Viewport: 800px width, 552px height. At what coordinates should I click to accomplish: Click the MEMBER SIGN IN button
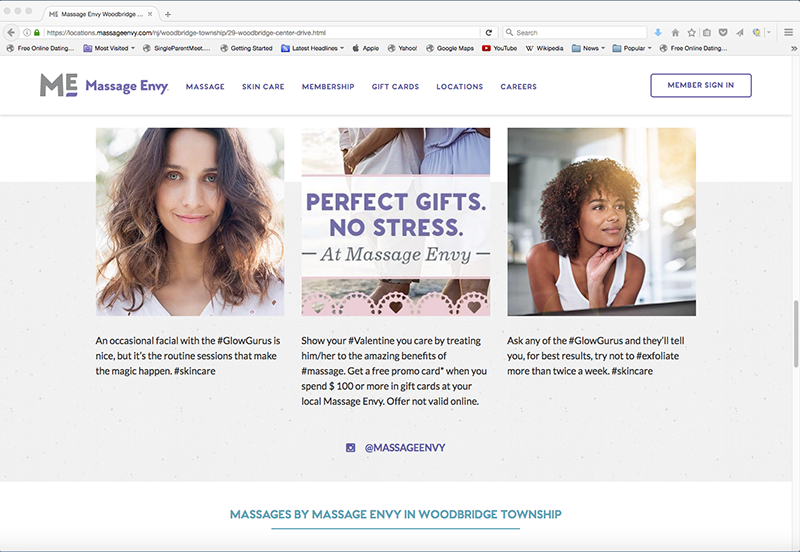click(x=701, y=85)
